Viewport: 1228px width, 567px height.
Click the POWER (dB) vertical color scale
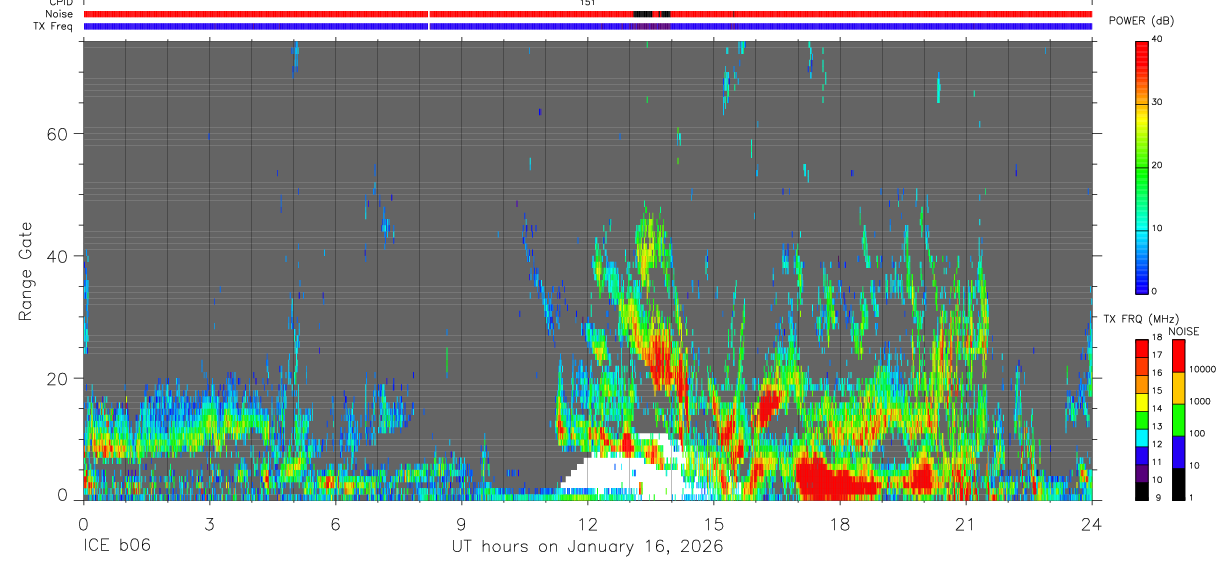click(1142, 166)
